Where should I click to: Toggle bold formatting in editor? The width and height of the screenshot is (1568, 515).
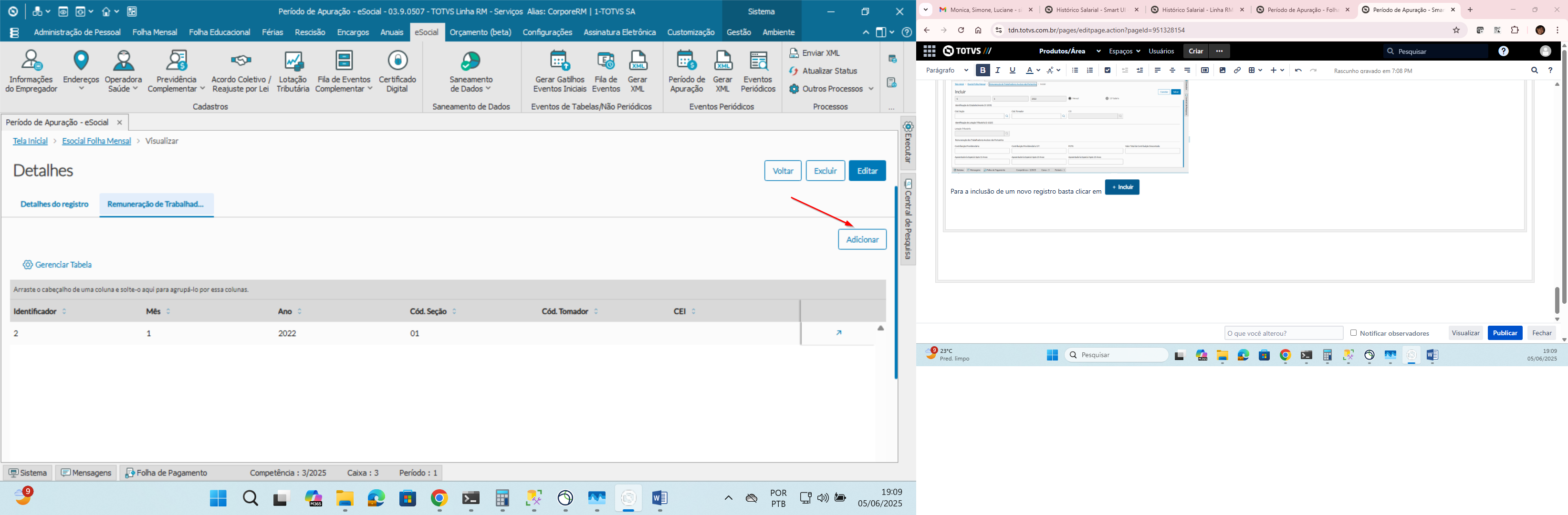point(983,71)
